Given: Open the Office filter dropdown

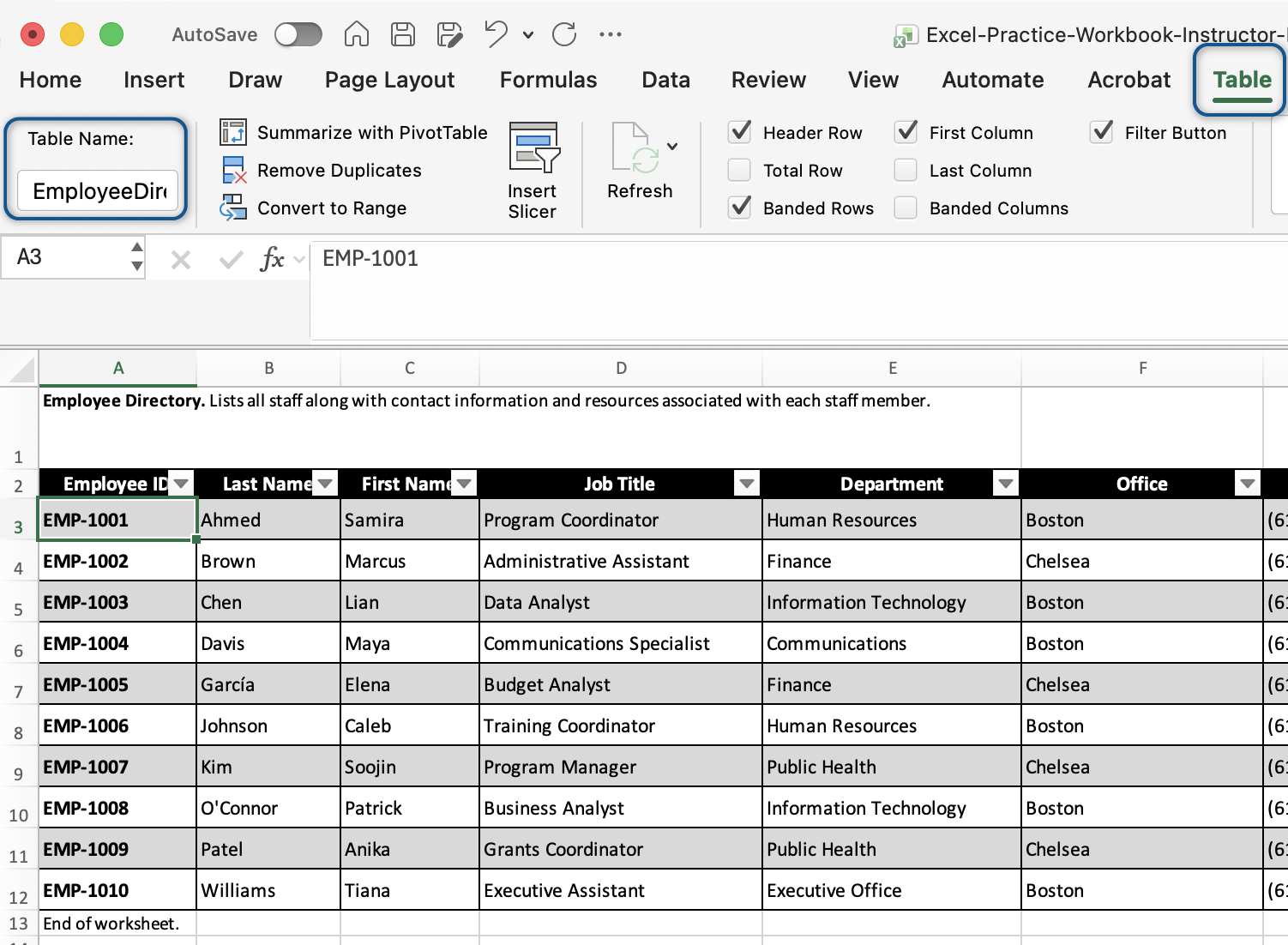Looking at the screenshot, I should [x=1248, y=484].
